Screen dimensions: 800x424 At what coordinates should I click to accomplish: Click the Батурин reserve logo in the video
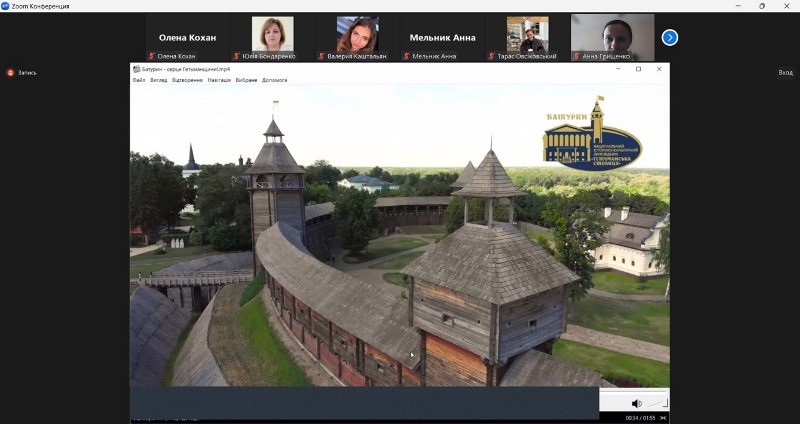tap(592, 134)
